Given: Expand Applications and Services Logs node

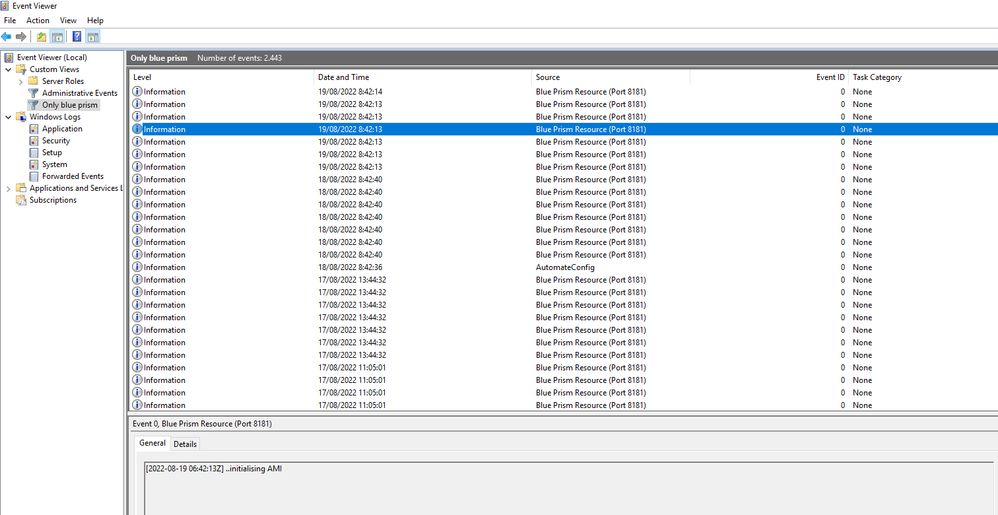Looking at the screenshot, I should pyautogui.click(x=8, y=188).
